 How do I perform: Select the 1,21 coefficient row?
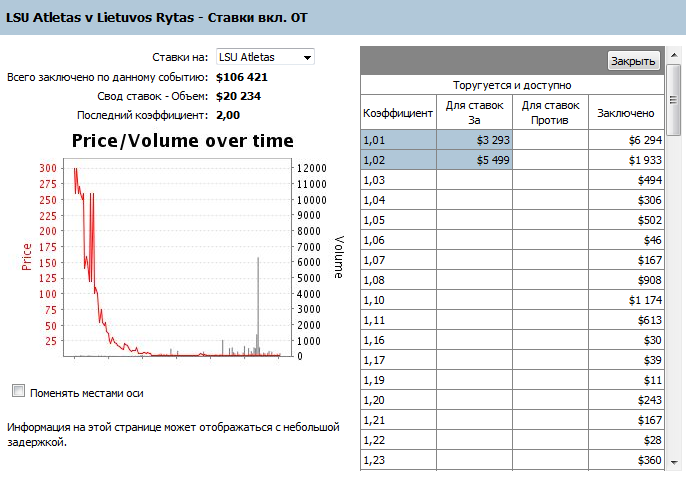click(512, 420)
